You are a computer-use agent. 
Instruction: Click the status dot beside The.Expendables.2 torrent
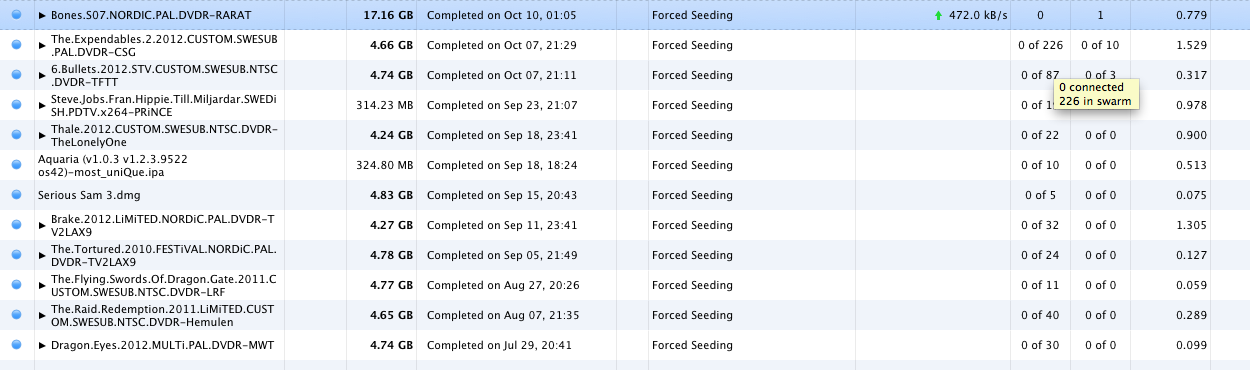16,45
